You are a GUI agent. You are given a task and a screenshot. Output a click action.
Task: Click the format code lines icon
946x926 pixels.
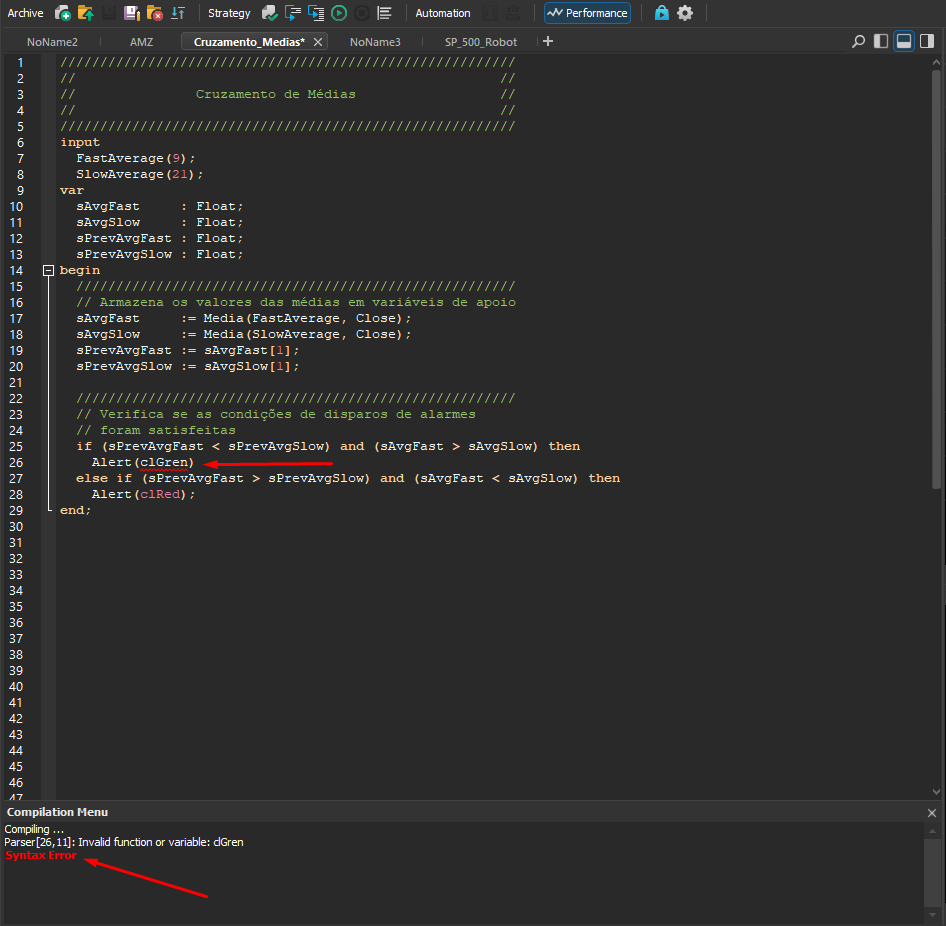point(384,13)
